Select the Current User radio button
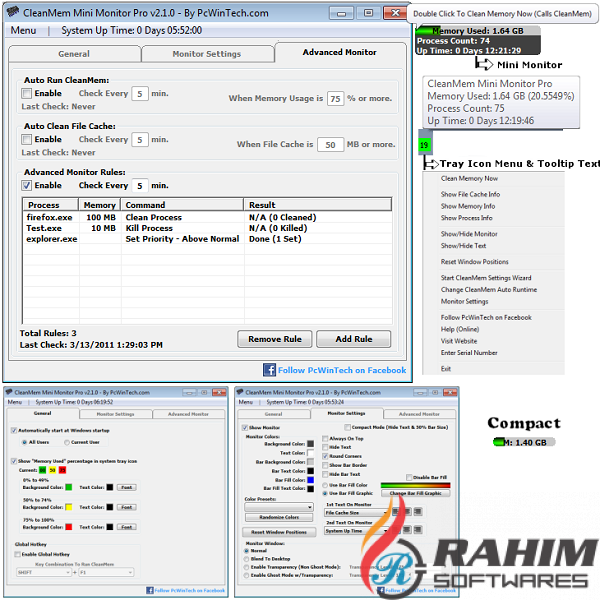Image resolution: width=600 pixels, height=600 pixels. [67, 442]
